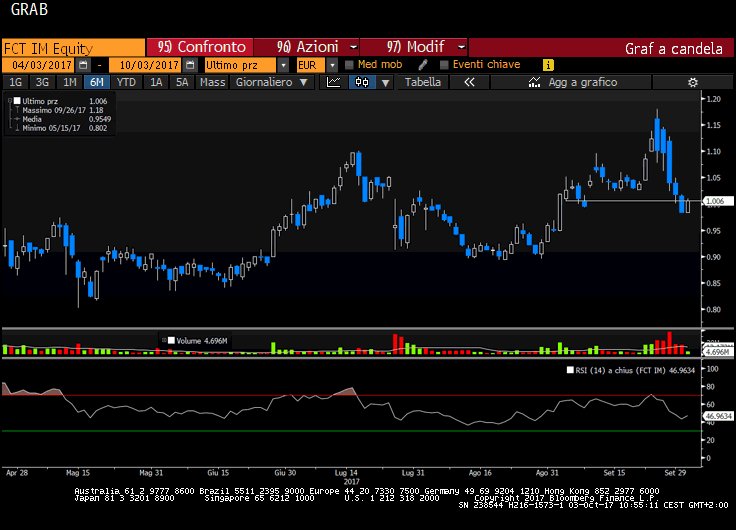Click the pencil annotation tool icon
736x530 pixels.
click(x=423, y=65)
